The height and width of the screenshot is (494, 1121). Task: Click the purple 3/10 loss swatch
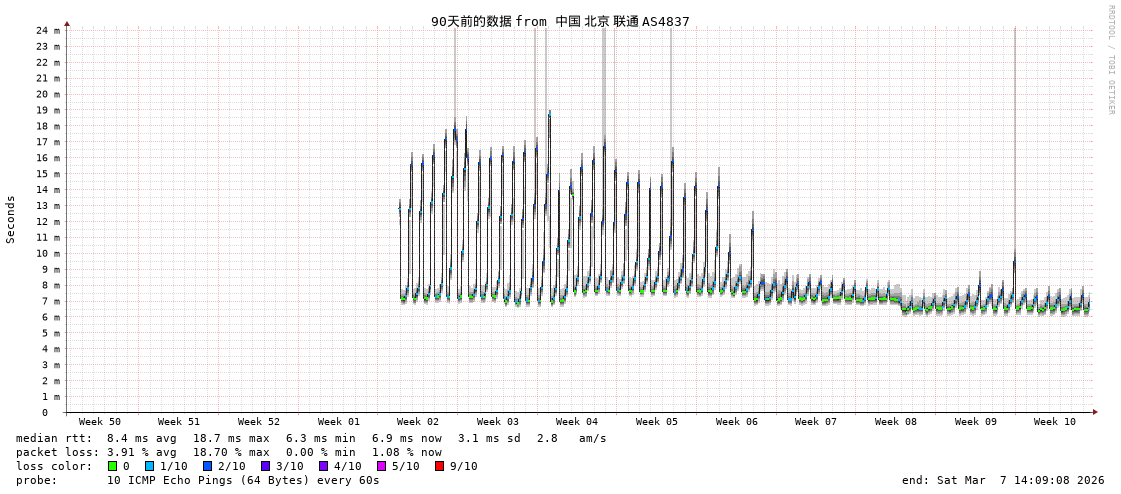(x=265, y=466)
